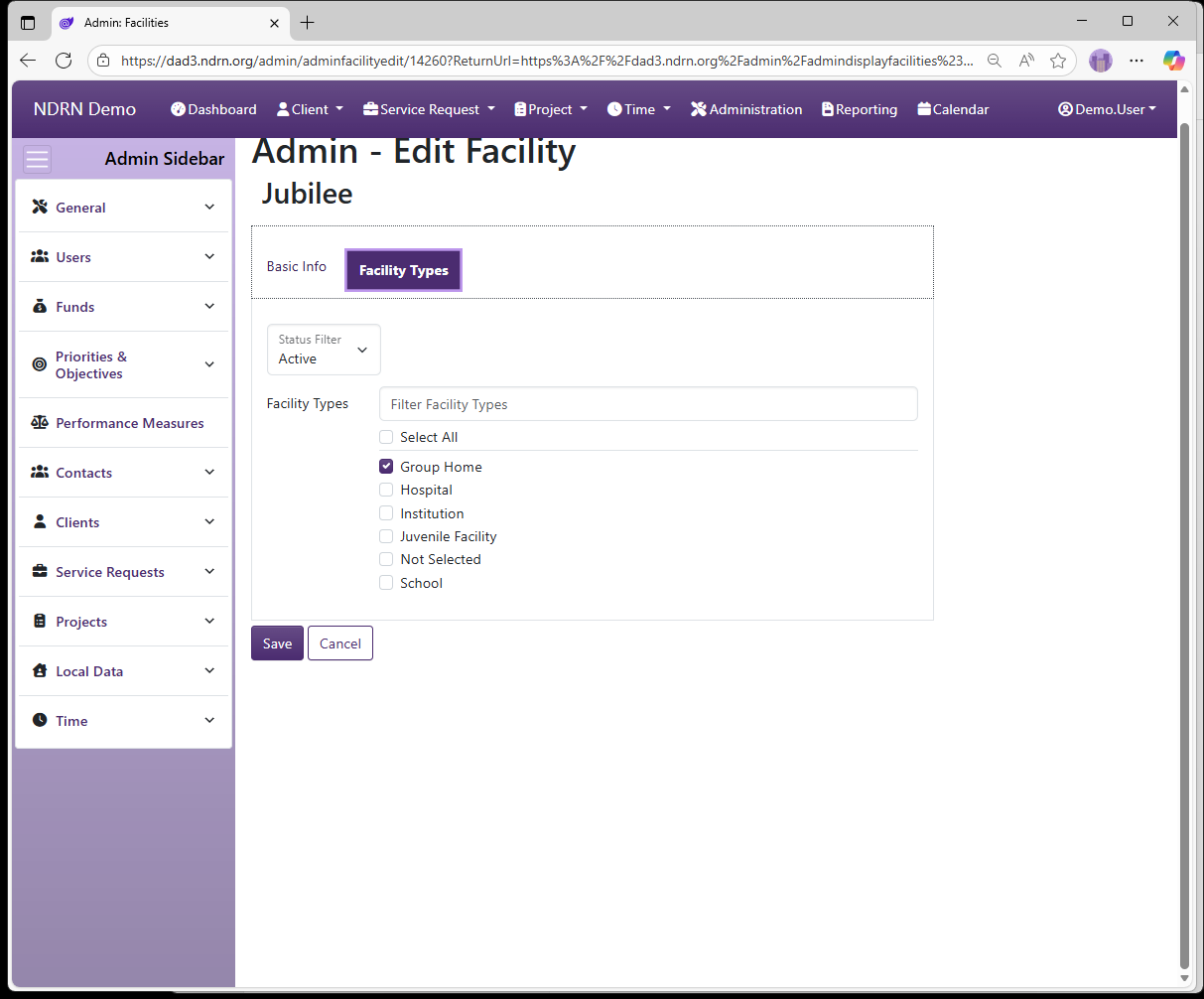Expand the sidebar Time chevron
The width and height of the screenshot is (1204, 999).
point(209,720)
